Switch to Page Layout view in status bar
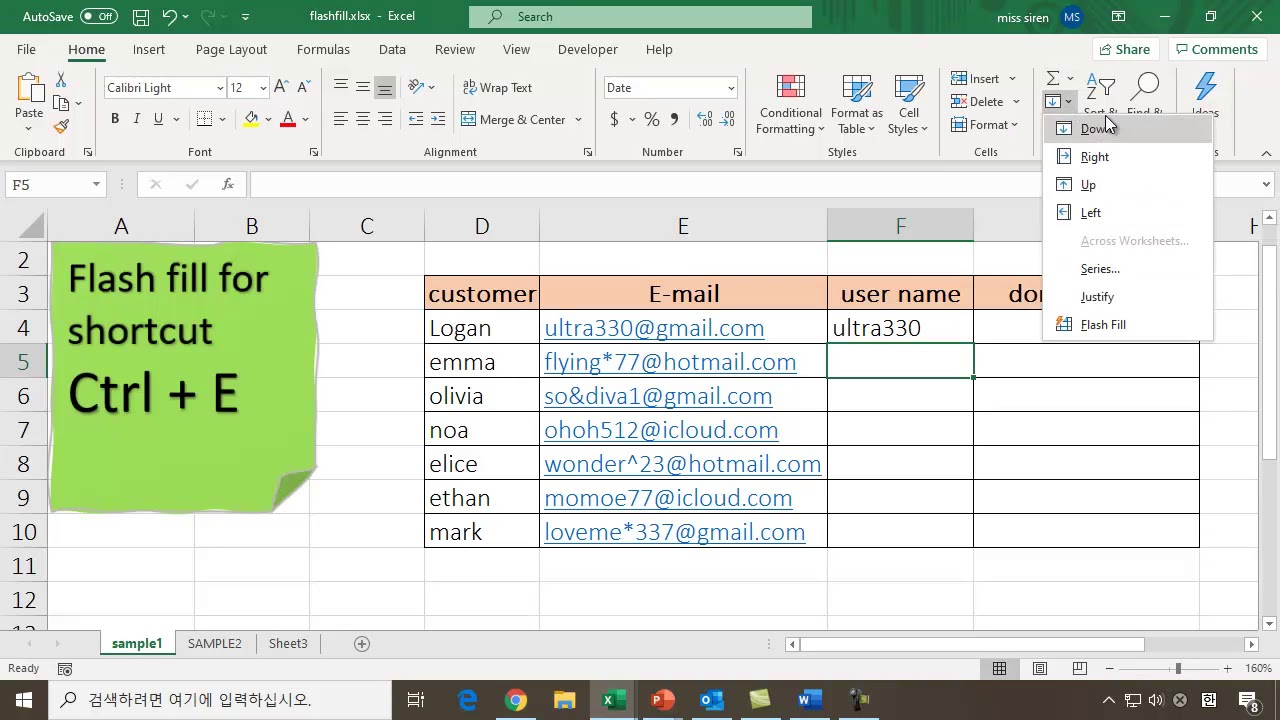Screen dimensions: 1280x720 click(1040, 668)
